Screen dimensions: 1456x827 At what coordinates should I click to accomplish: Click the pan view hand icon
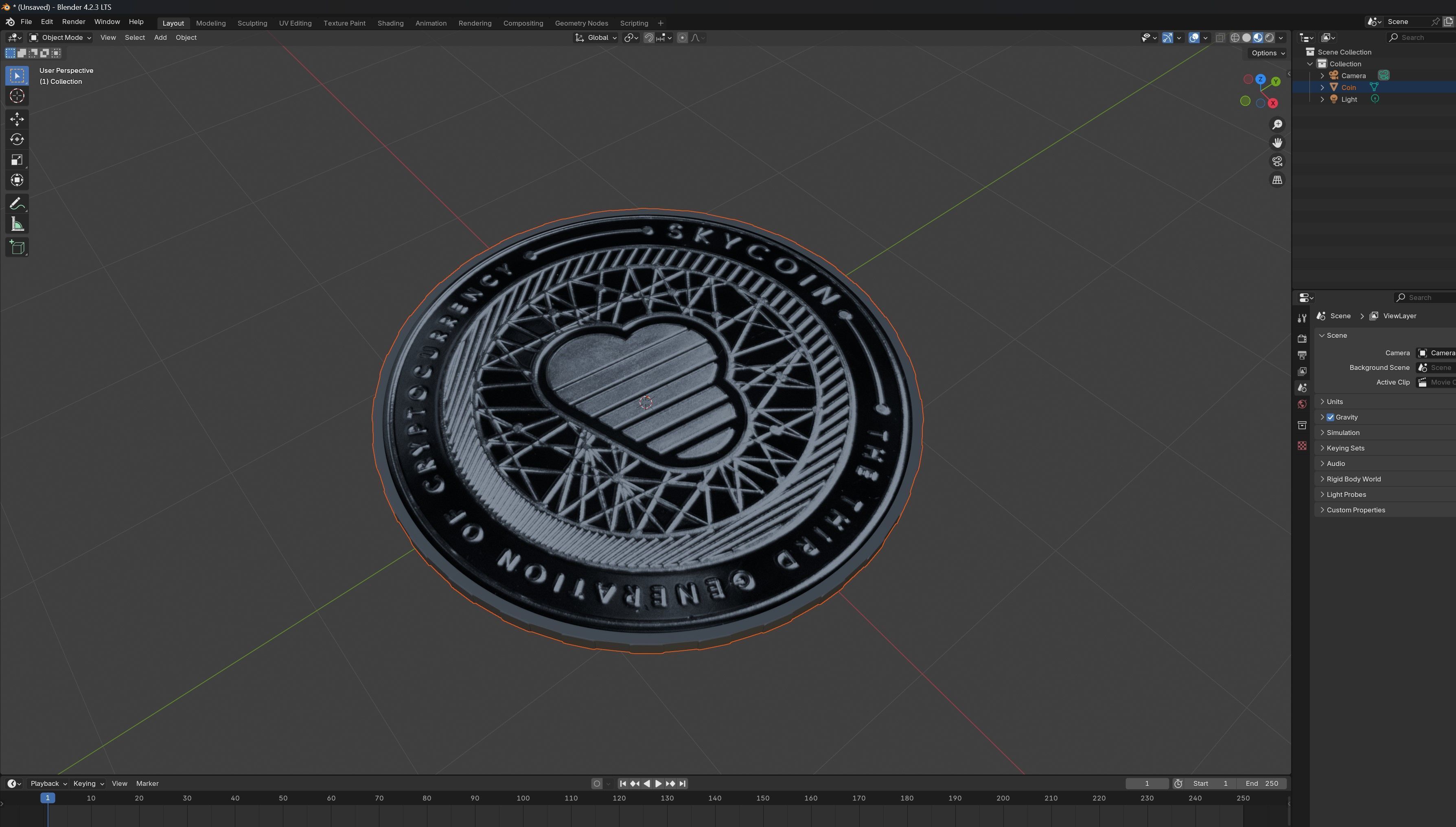(x=1277, y=142)
